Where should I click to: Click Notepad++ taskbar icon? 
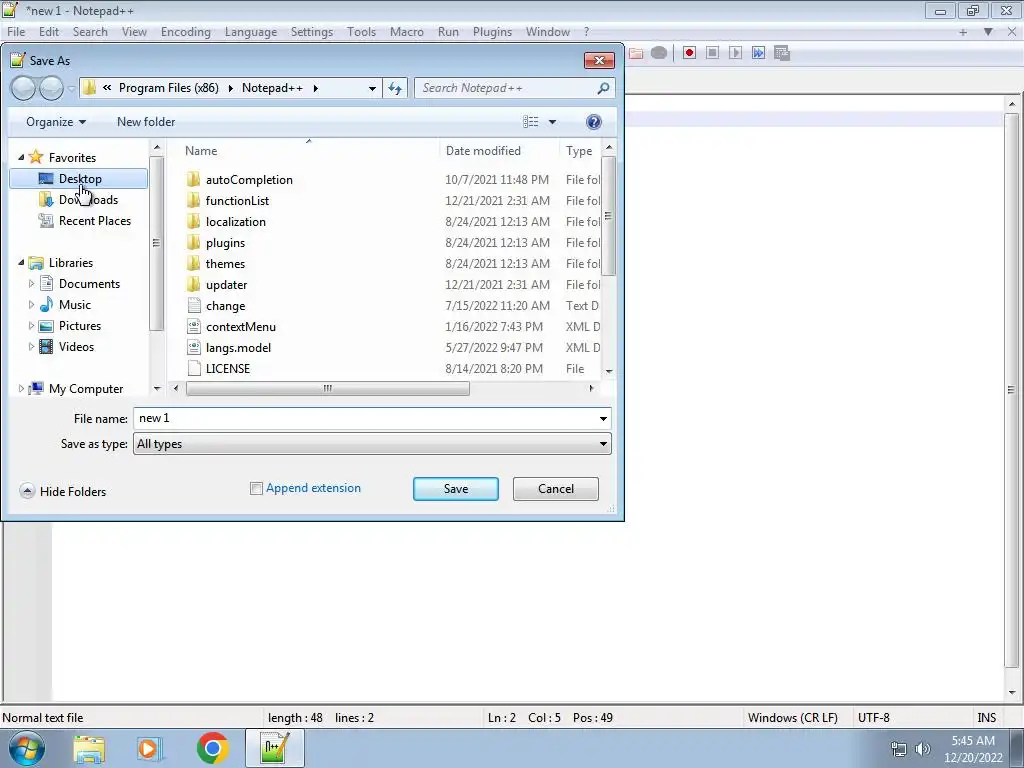point(274,748)
